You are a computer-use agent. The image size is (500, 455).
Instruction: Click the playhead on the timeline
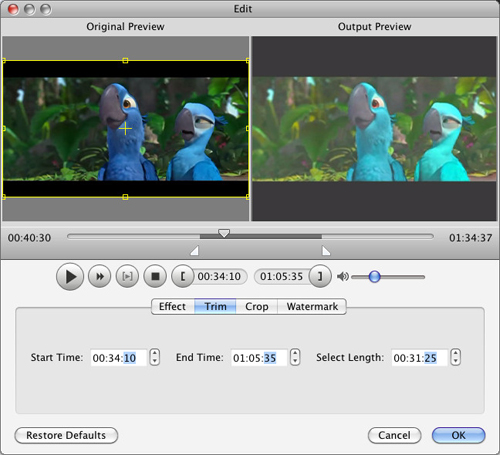(x=224, y=233)
